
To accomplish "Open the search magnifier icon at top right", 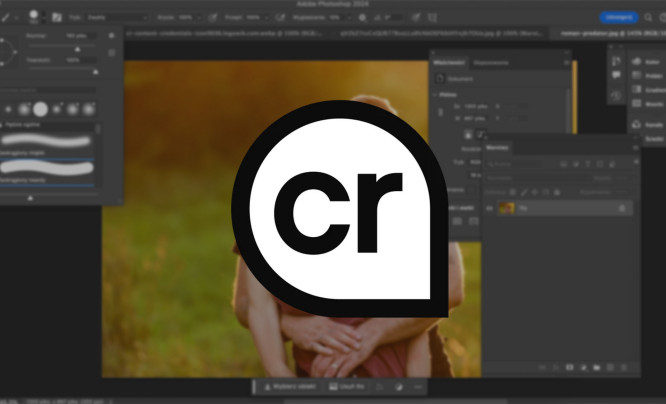I will coord(648,17).
